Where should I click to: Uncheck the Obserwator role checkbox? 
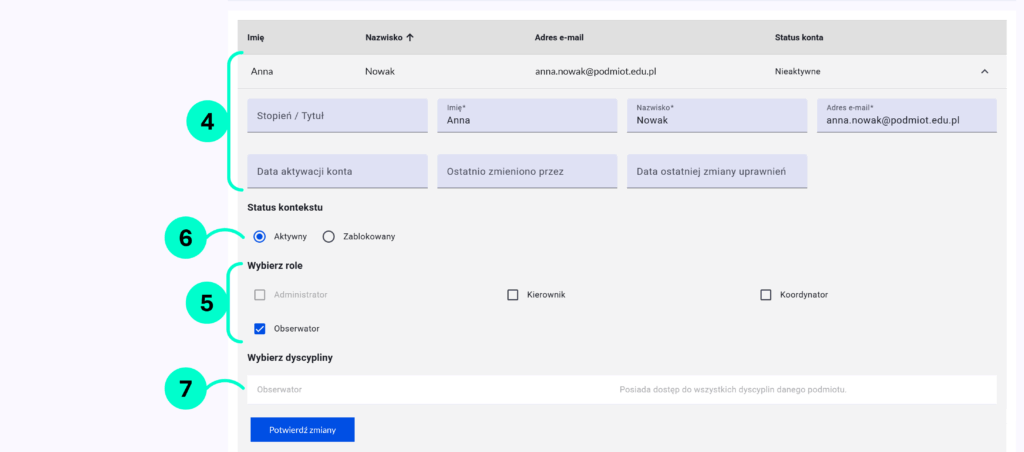tap(260, 328)
